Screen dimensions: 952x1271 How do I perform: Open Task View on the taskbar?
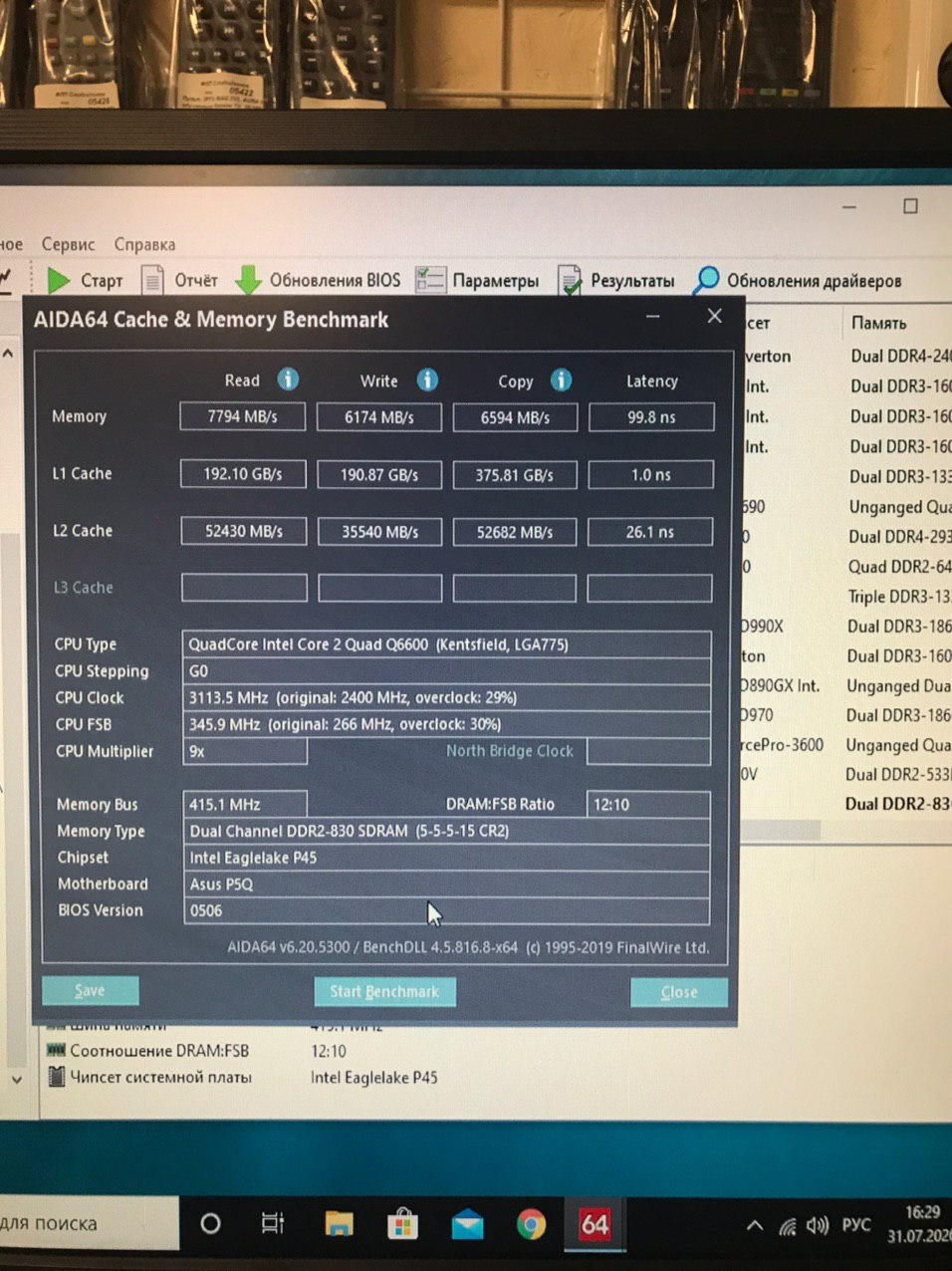(272, 1223)
